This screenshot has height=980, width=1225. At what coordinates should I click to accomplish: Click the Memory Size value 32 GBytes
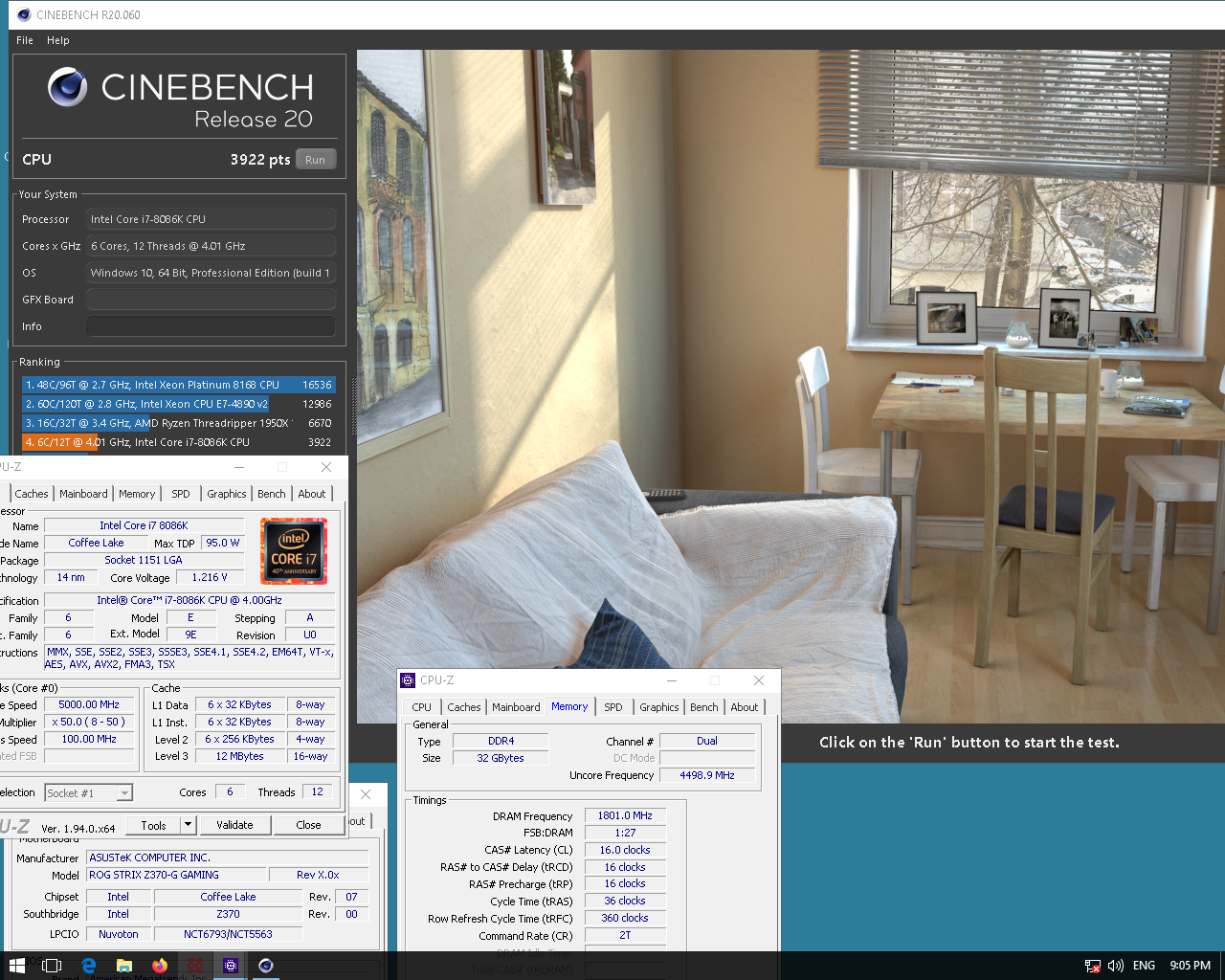tap(501, 758)
